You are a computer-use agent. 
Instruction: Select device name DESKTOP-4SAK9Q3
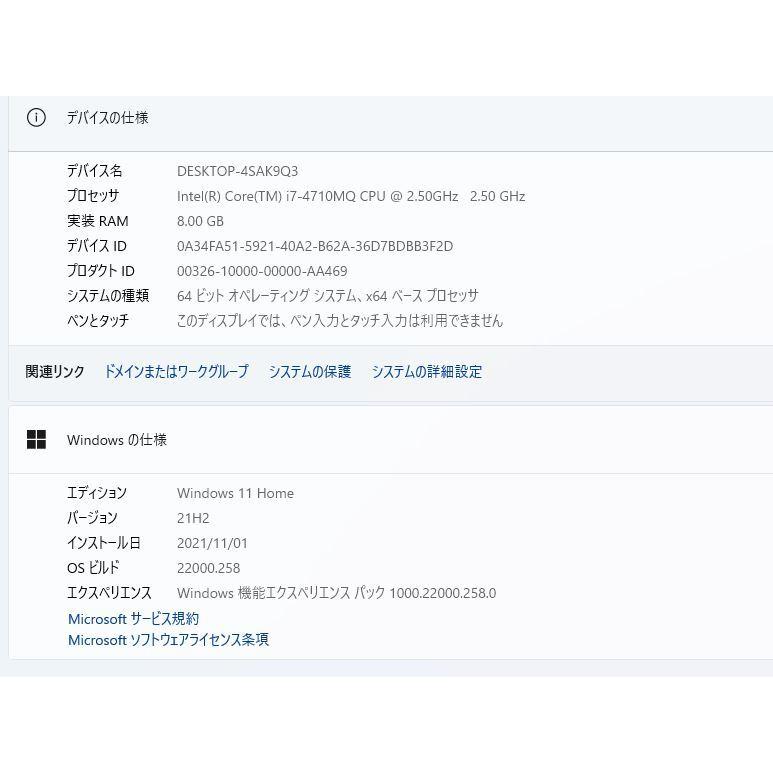[238, 171]
